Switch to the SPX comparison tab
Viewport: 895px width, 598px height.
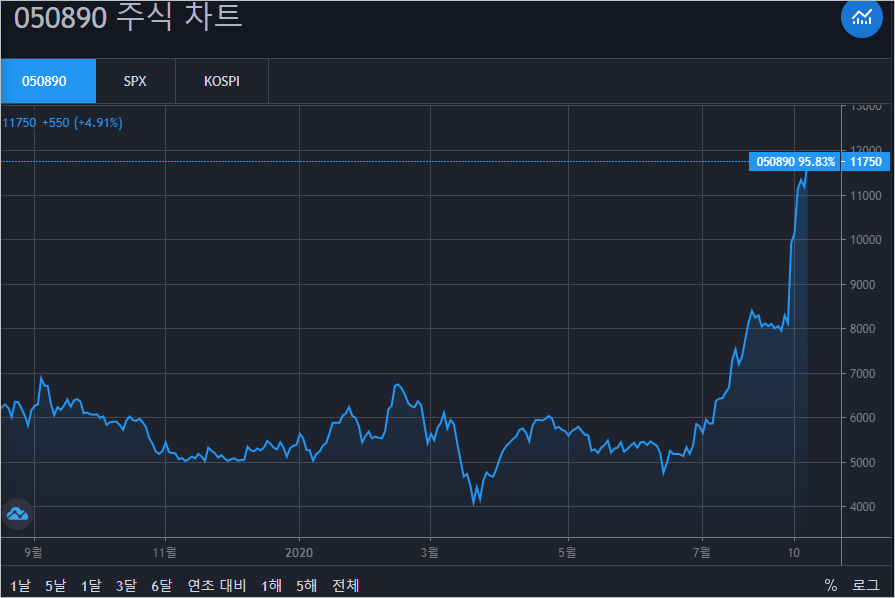[x=135, y=81]
